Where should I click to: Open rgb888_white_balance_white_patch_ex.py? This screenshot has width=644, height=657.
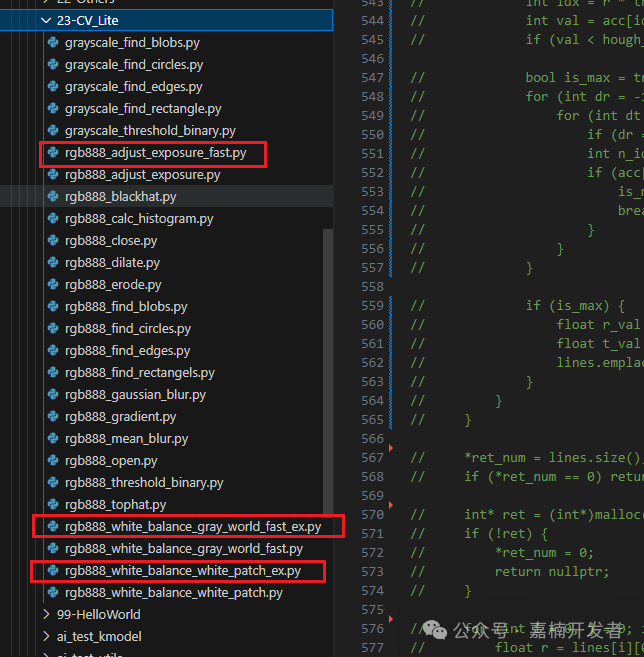click(x=182, y=571)
